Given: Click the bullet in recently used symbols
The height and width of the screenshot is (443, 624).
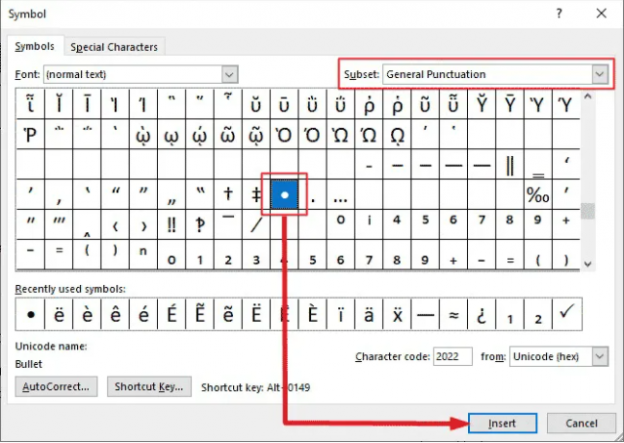Looking at the screenshot, I should 33,315.
